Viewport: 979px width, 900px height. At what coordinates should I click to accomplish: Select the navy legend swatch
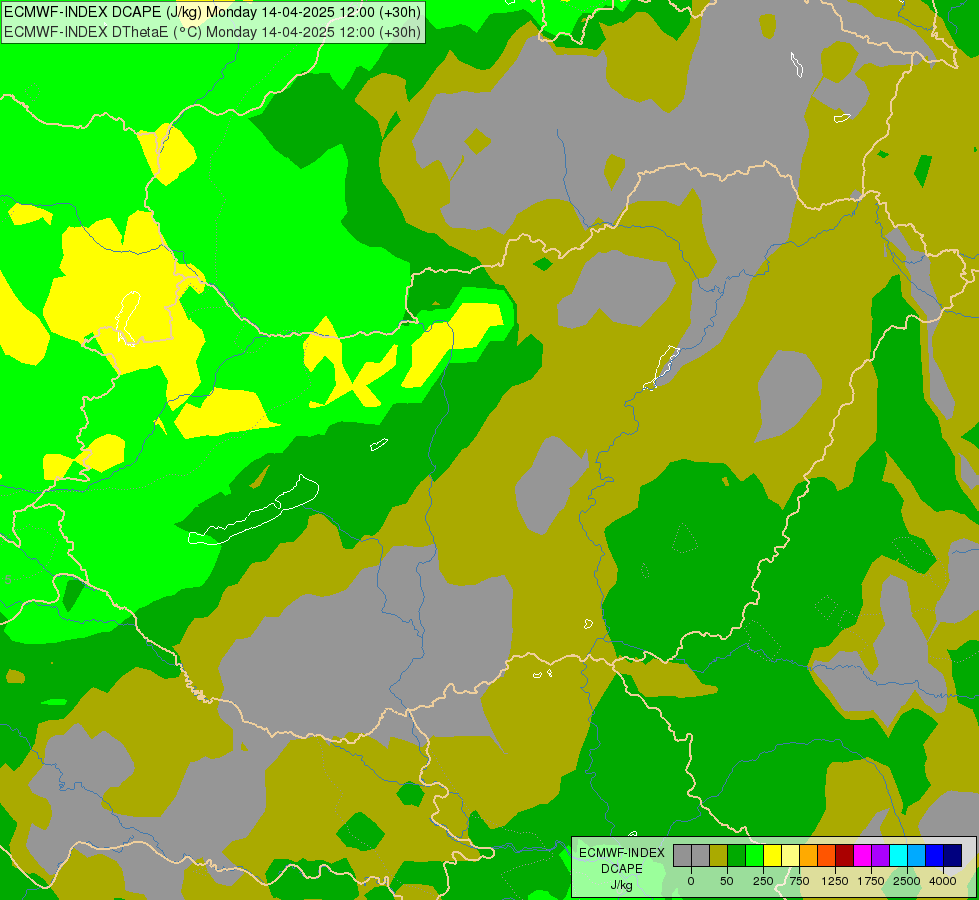[953, 855]
